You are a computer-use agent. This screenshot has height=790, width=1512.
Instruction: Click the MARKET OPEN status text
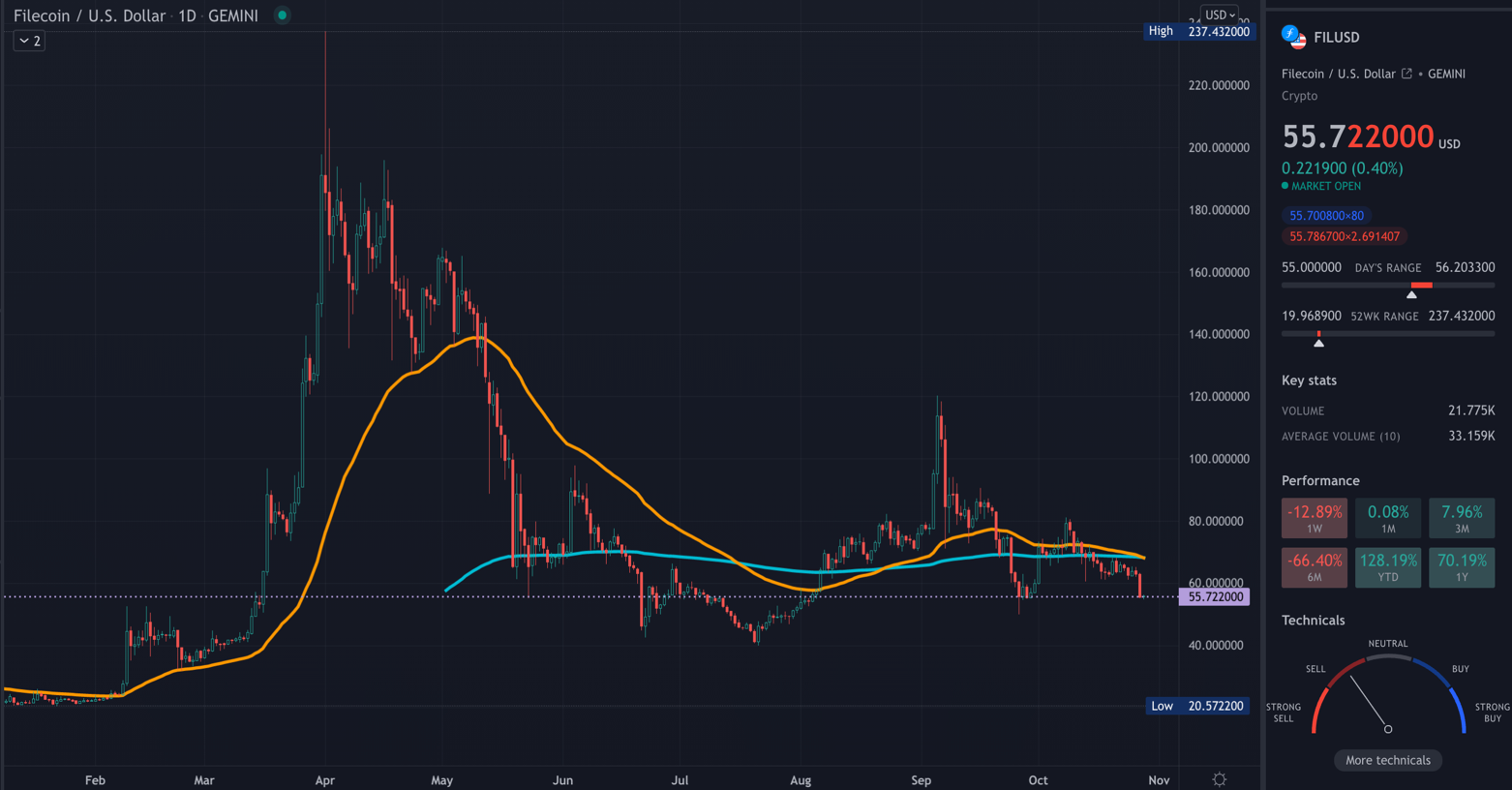click(x=1326, y=186)
